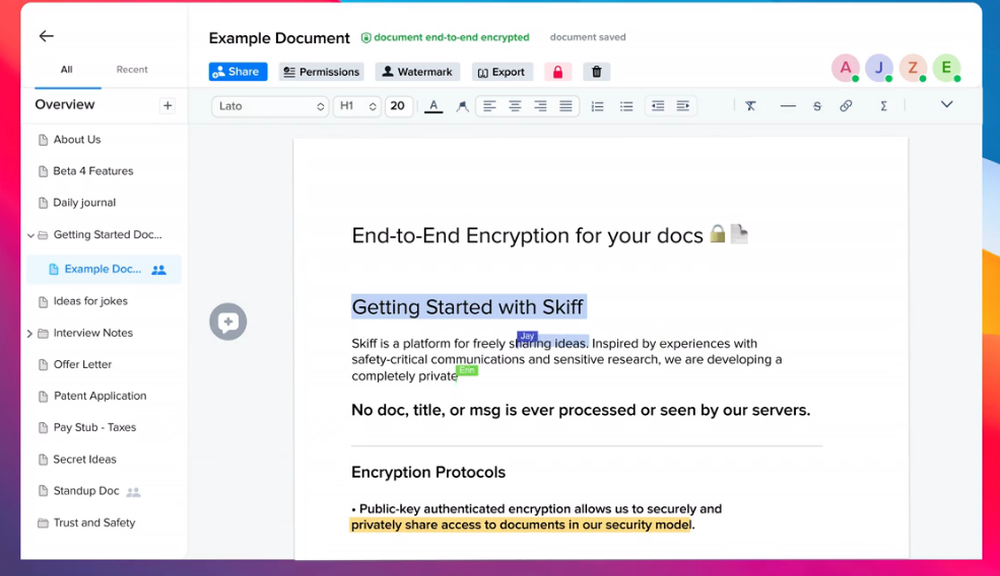
Task: Click 'Getting Started with Skiff' heading
Action: pos(467,307)
